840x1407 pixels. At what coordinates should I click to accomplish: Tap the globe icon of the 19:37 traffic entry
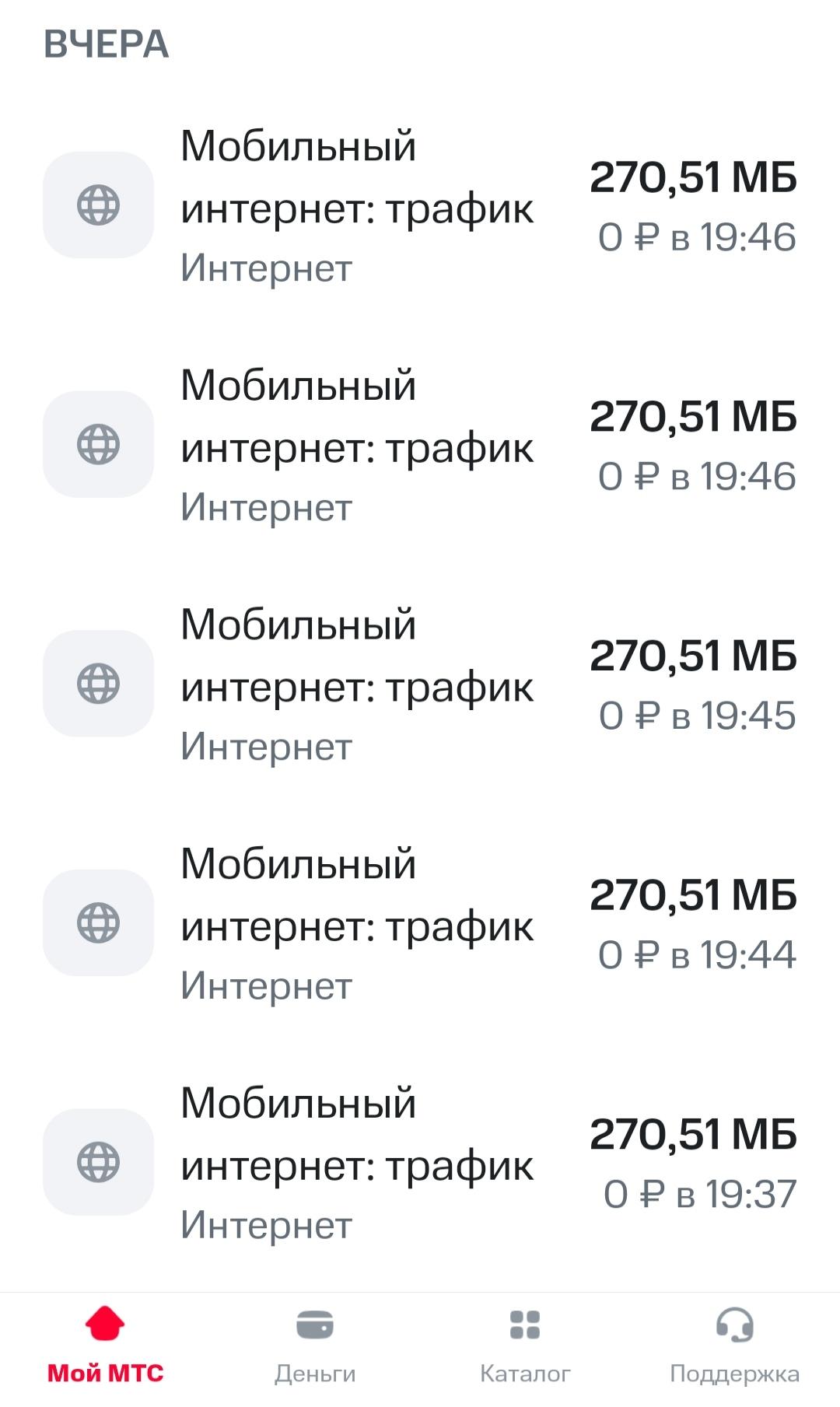(98, 1161)
